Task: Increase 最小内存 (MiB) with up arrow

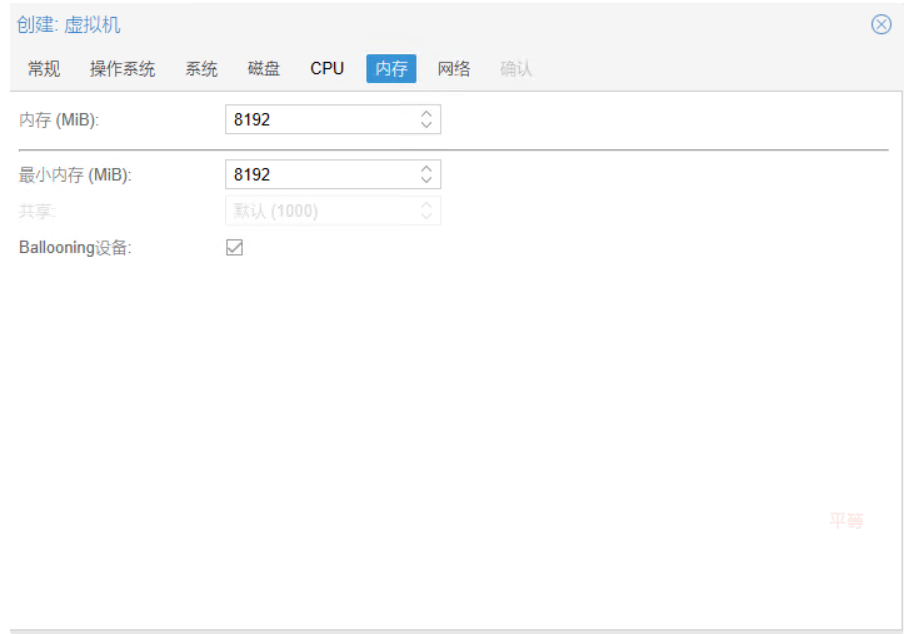Action: [x=427, y=168]
